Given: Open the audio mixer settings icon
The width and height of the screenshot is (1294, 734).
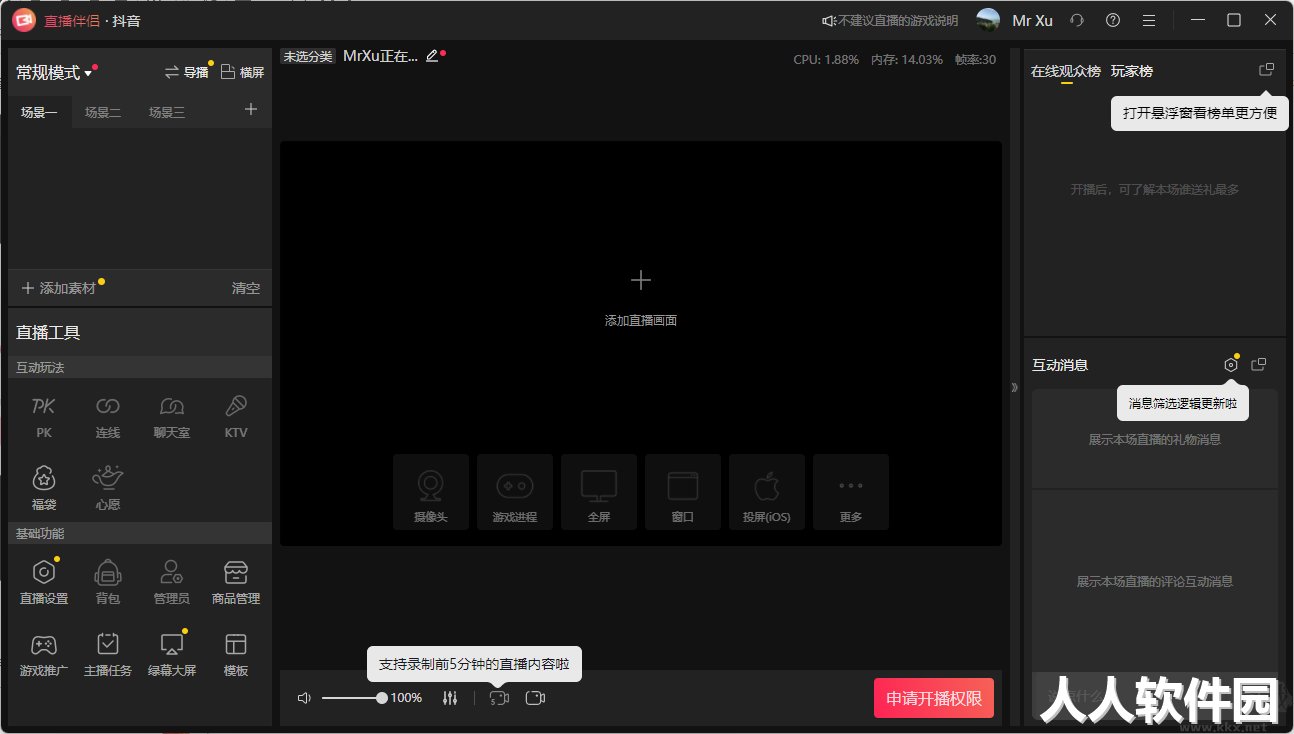Looking at the screenshot, I should [450, 698].
